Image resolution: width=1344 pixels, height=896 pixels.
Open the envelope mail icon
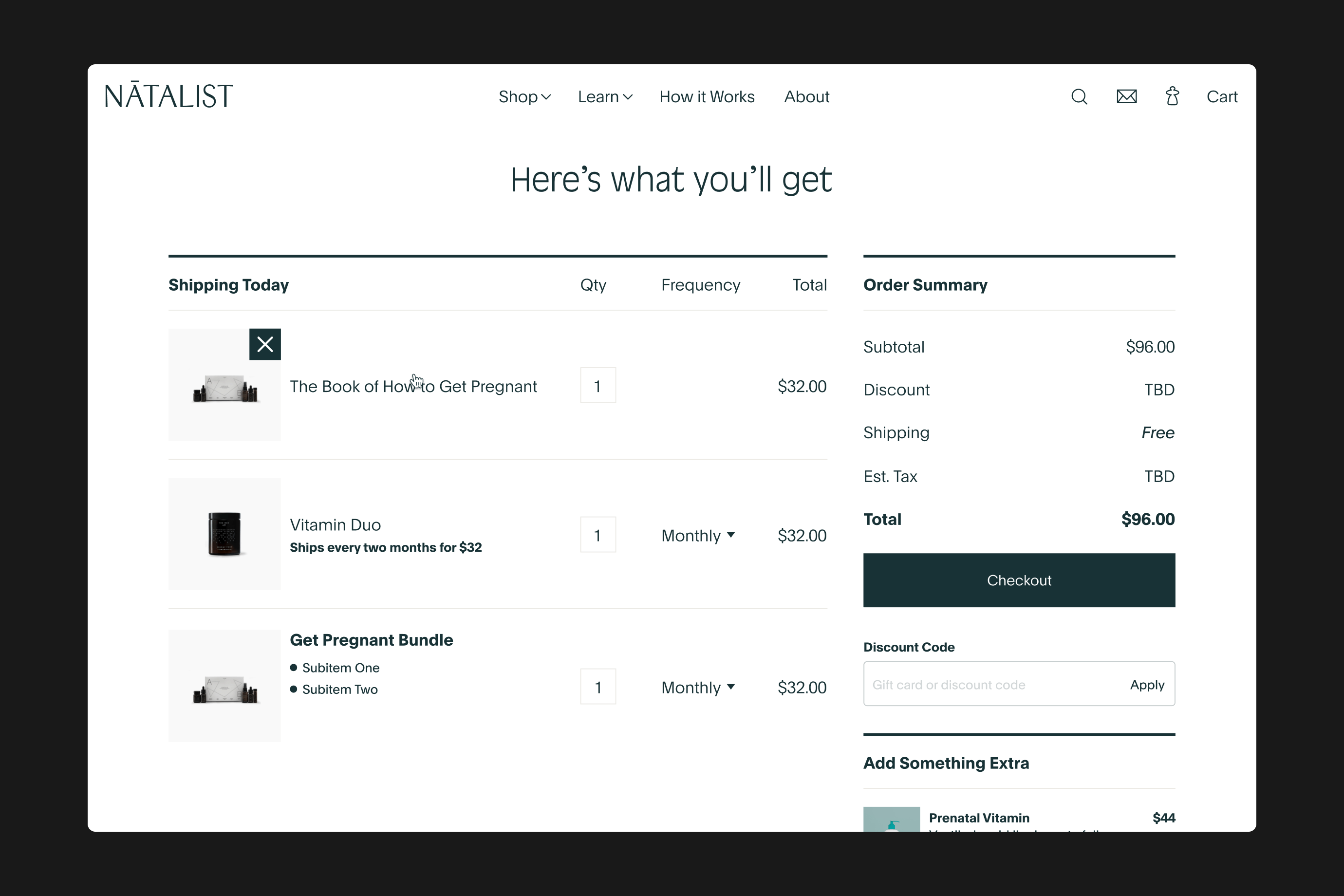(1126, 96)
